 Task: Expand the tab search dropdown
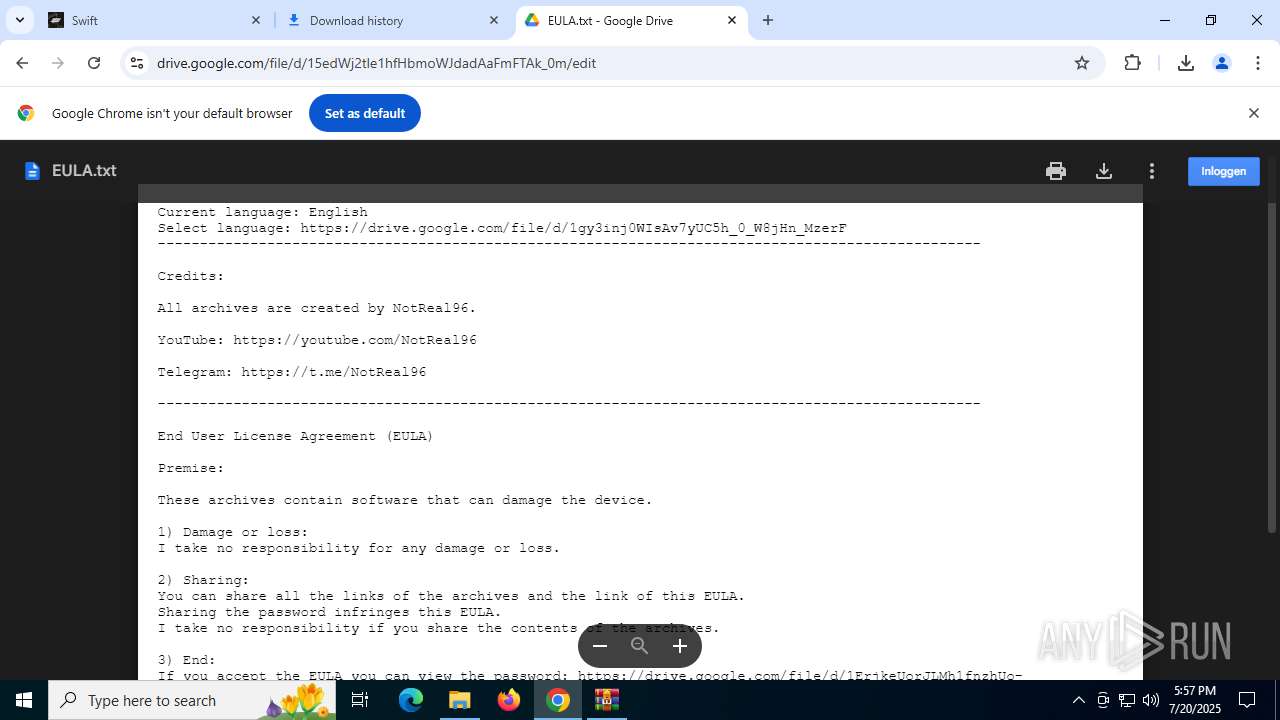[19, 20]
